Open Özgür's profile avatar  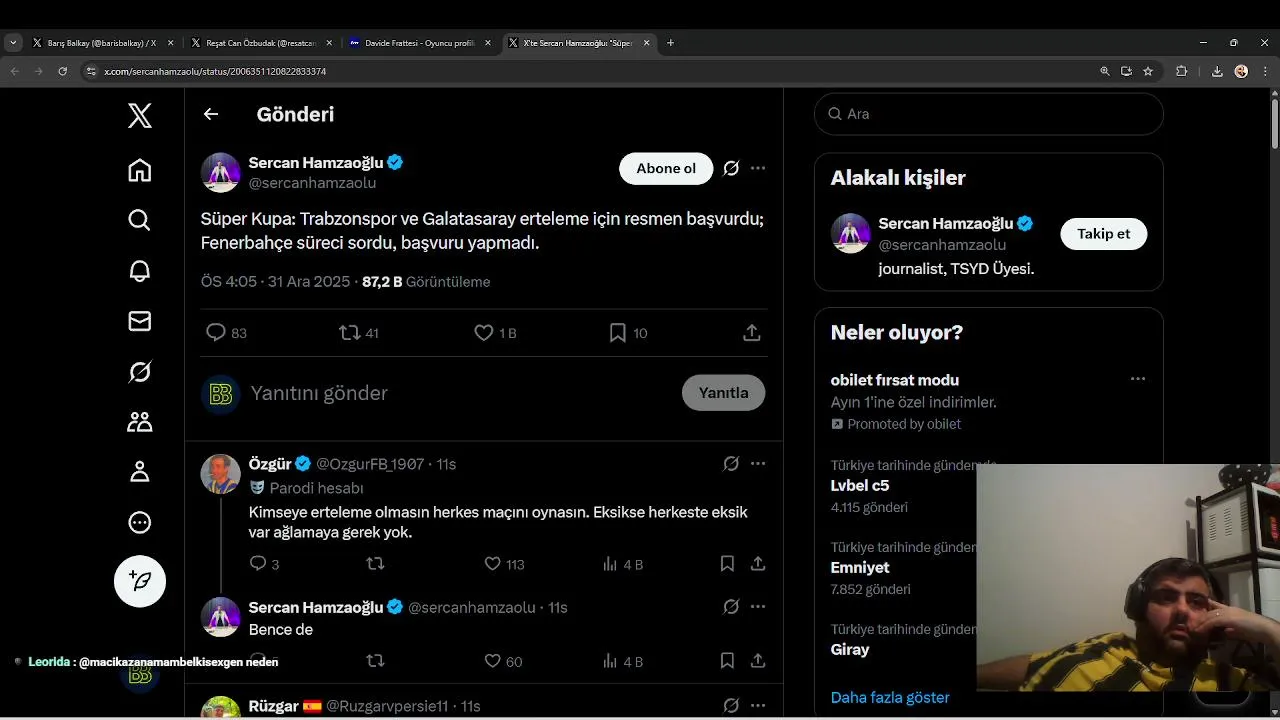coord(221,474)
